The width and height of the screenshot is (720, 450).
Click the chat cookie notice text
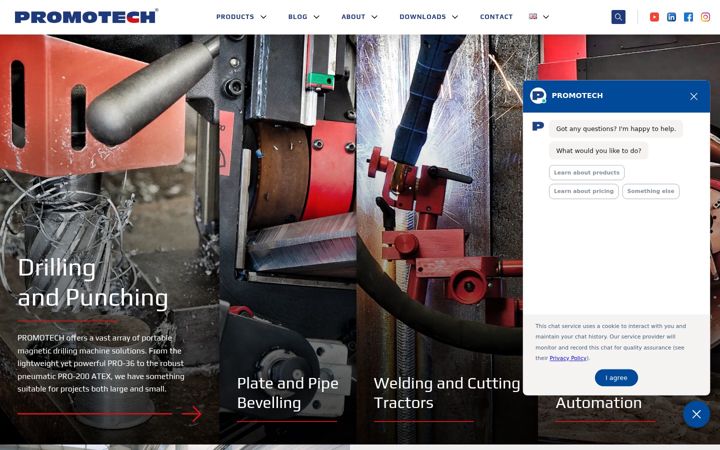click(x=611, y=342)
